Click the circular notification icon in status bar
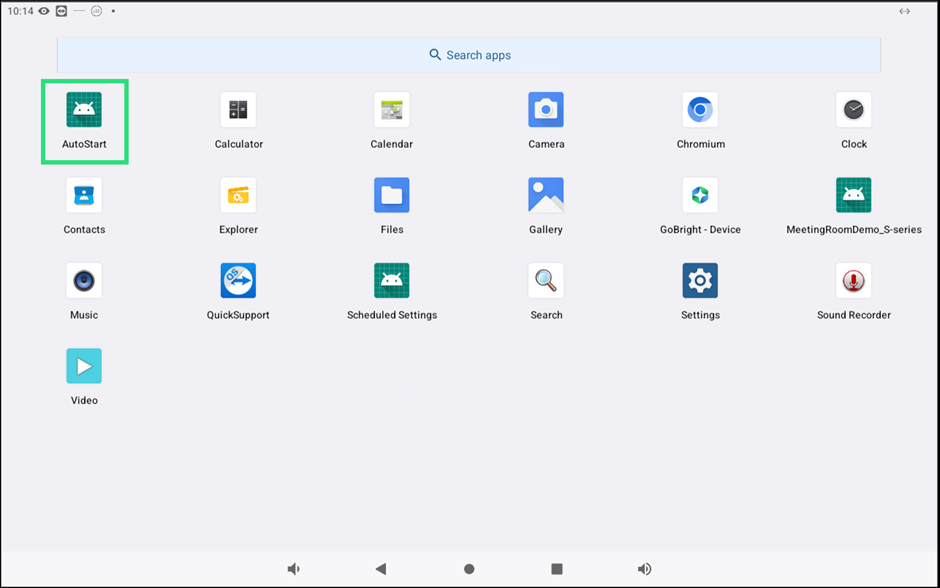The width and height of the screenshot is (940, 588). [97, 11]
